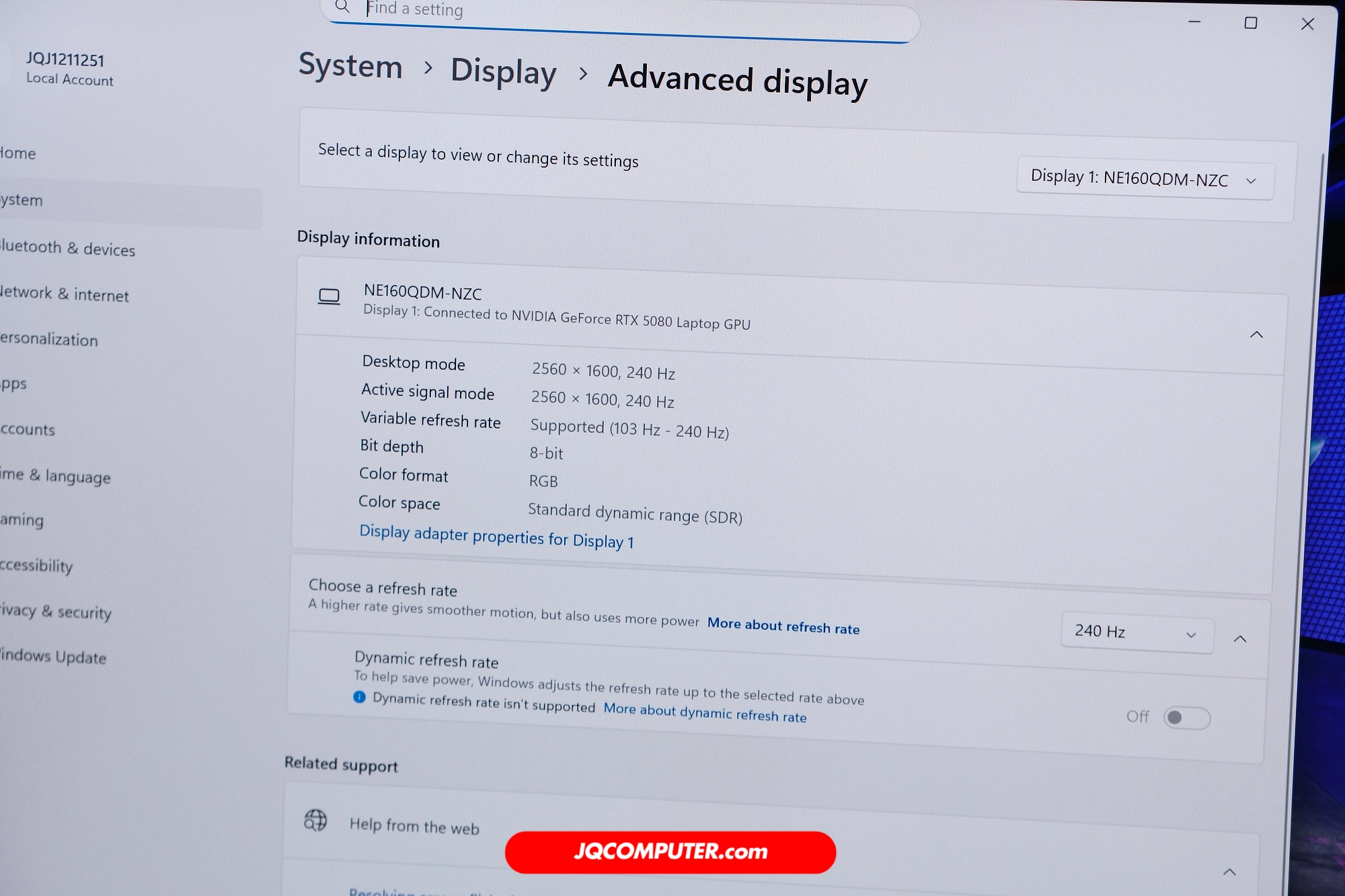Click the More about refresh rate link
The image size is (1345, 896).
coord(783,626)
